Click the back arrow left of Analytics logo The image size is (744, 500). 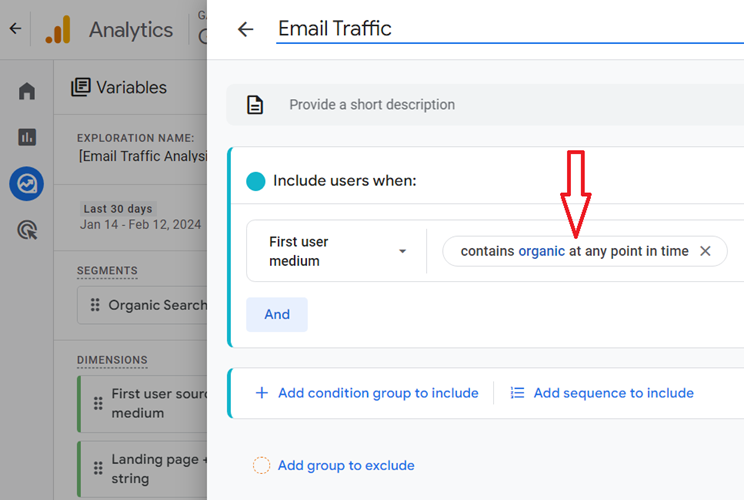(15, 28)
